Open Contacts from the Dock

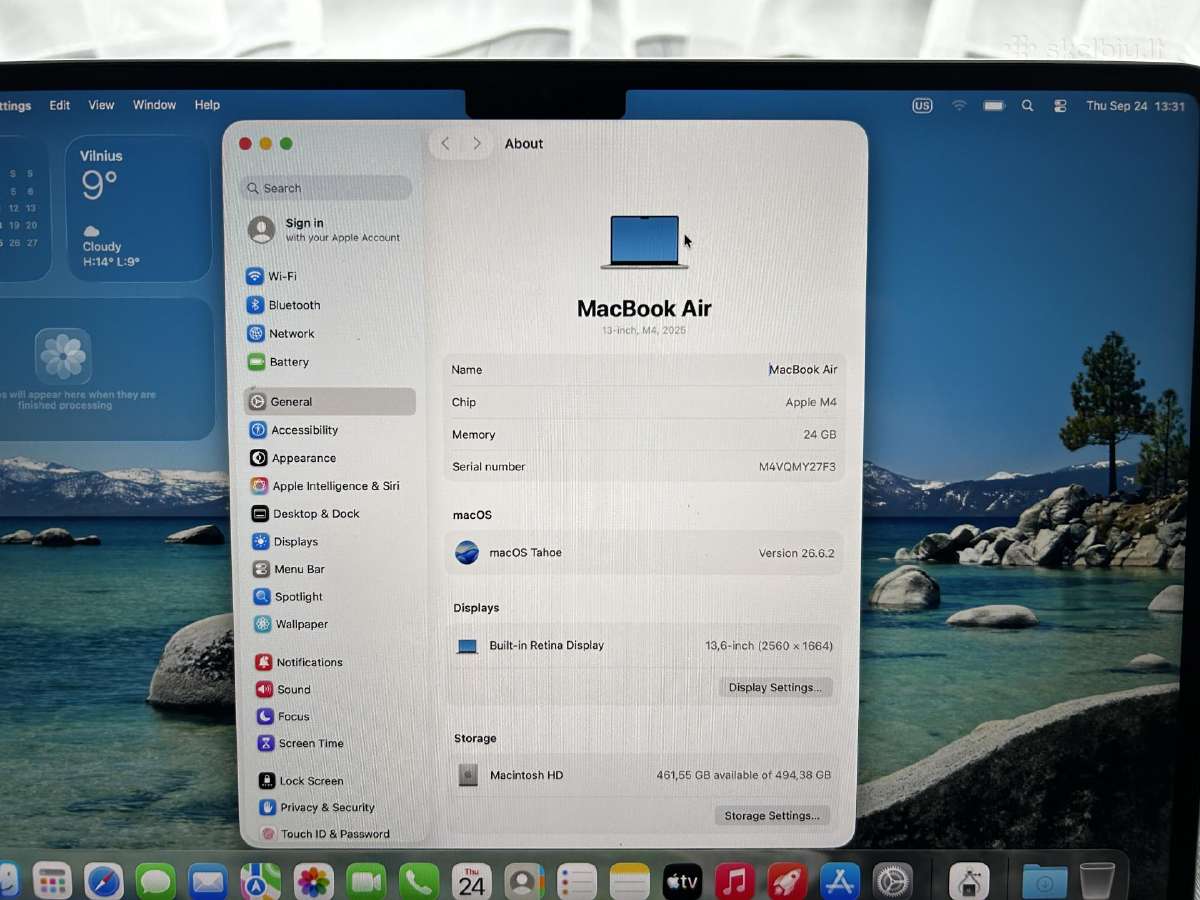[x=524, y=881]
